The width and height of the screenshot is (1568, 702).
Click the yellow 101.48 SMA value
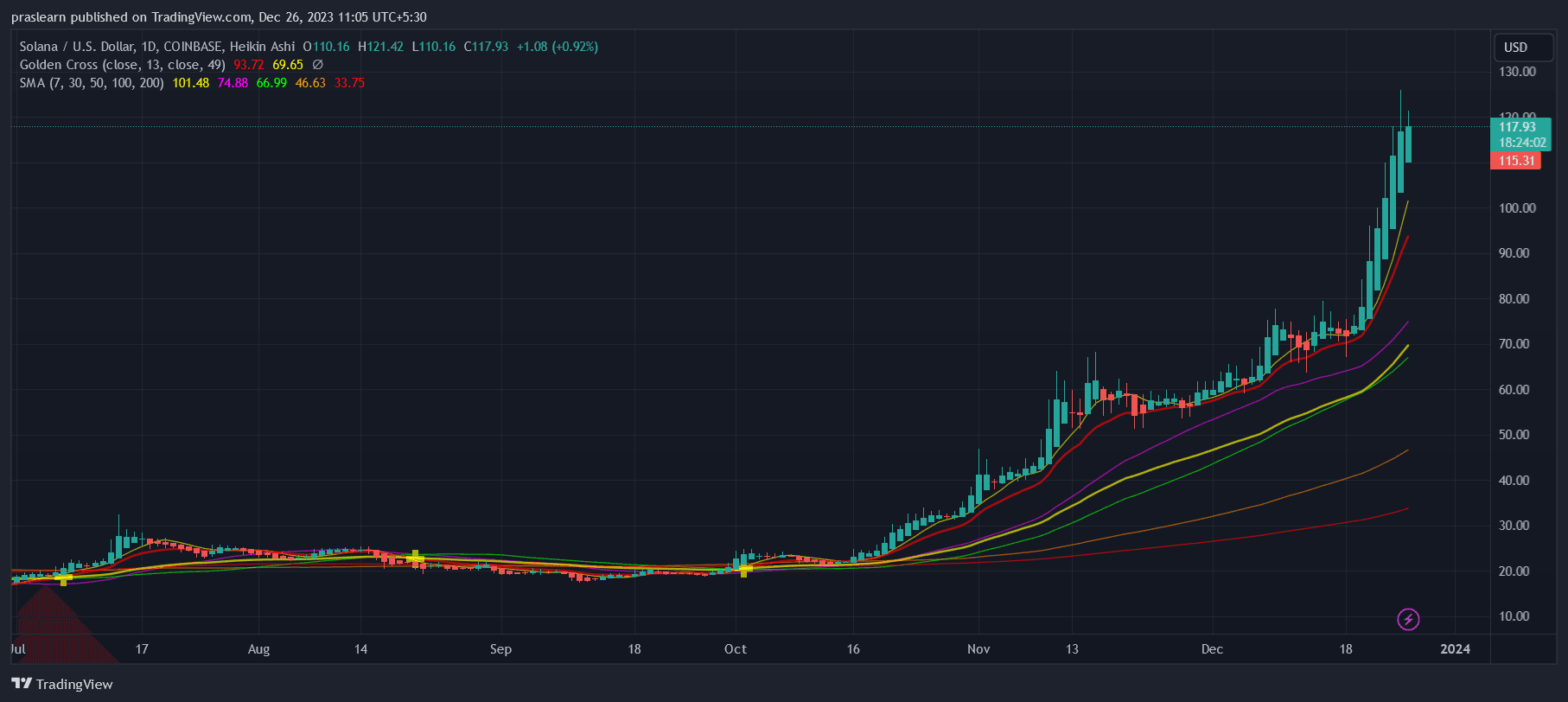(x=190, y=83)
